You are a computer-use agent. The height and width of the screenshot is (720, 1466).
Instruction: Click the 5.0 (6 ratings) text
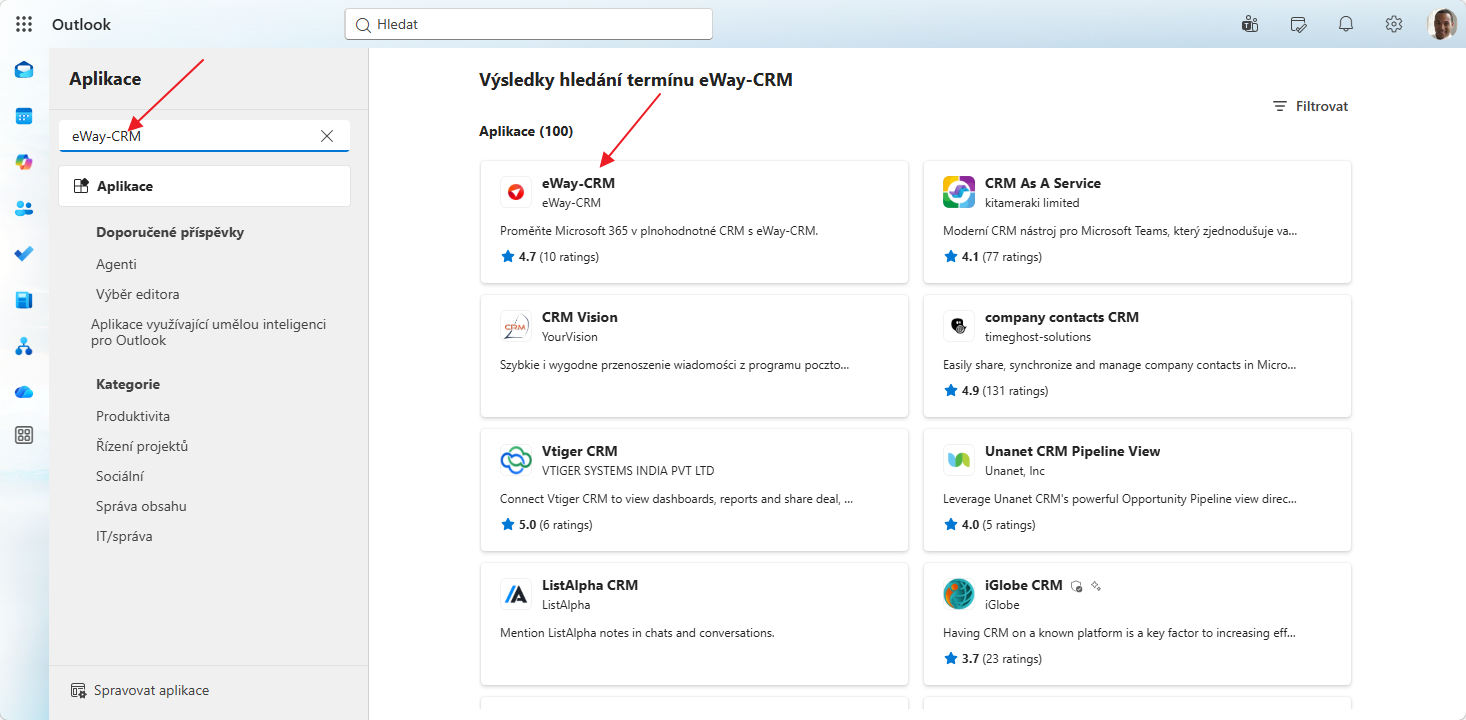556,525
